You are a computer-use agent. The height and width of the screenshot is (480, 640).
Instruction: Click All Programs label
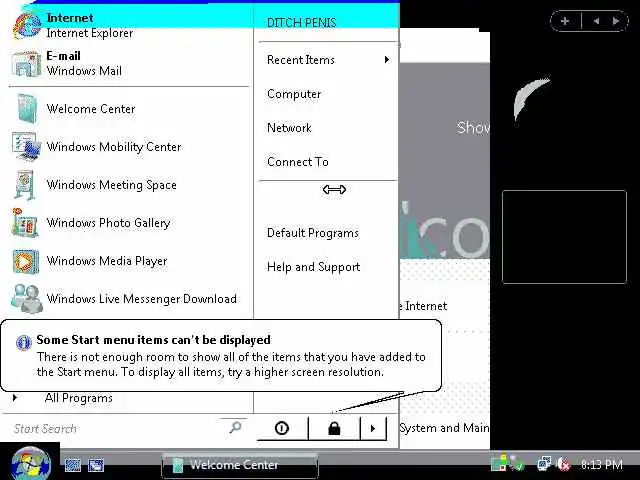[x=79, y=398]
